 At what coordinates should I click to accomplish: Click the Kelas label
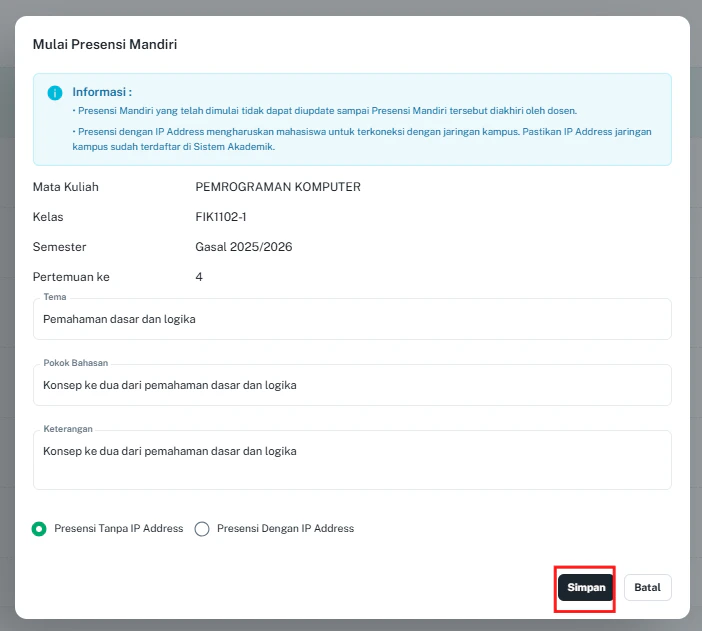(48, 217)
